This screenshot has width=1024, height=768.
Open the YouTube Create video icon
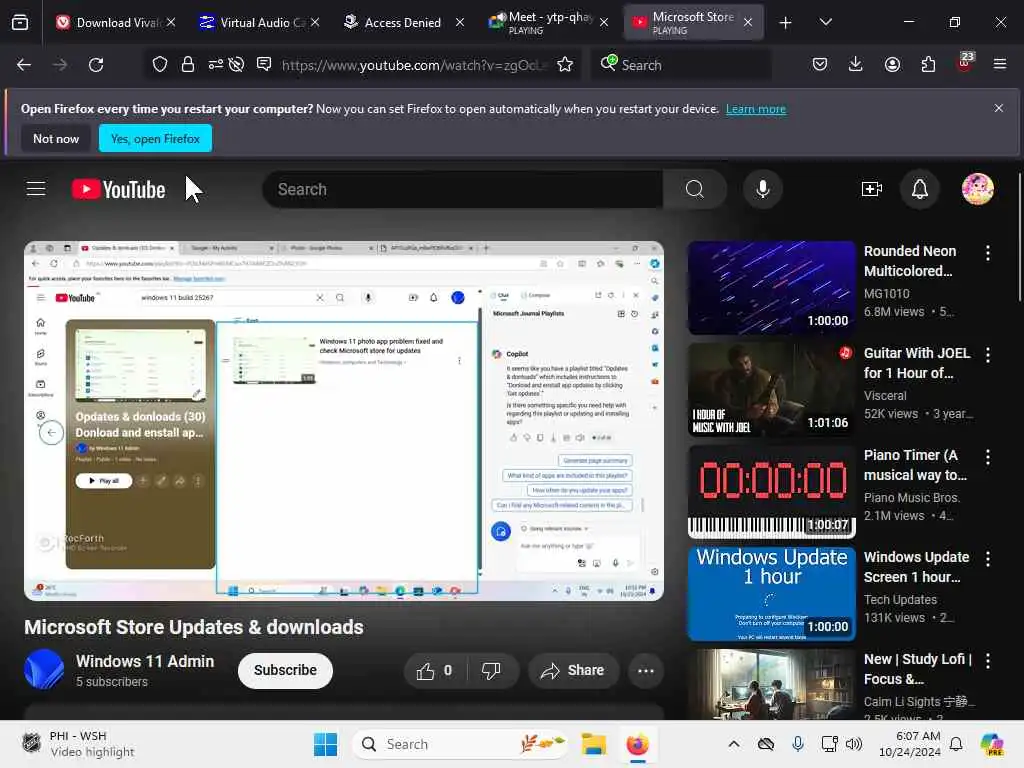pyautogui.click(x=872, y=189)
